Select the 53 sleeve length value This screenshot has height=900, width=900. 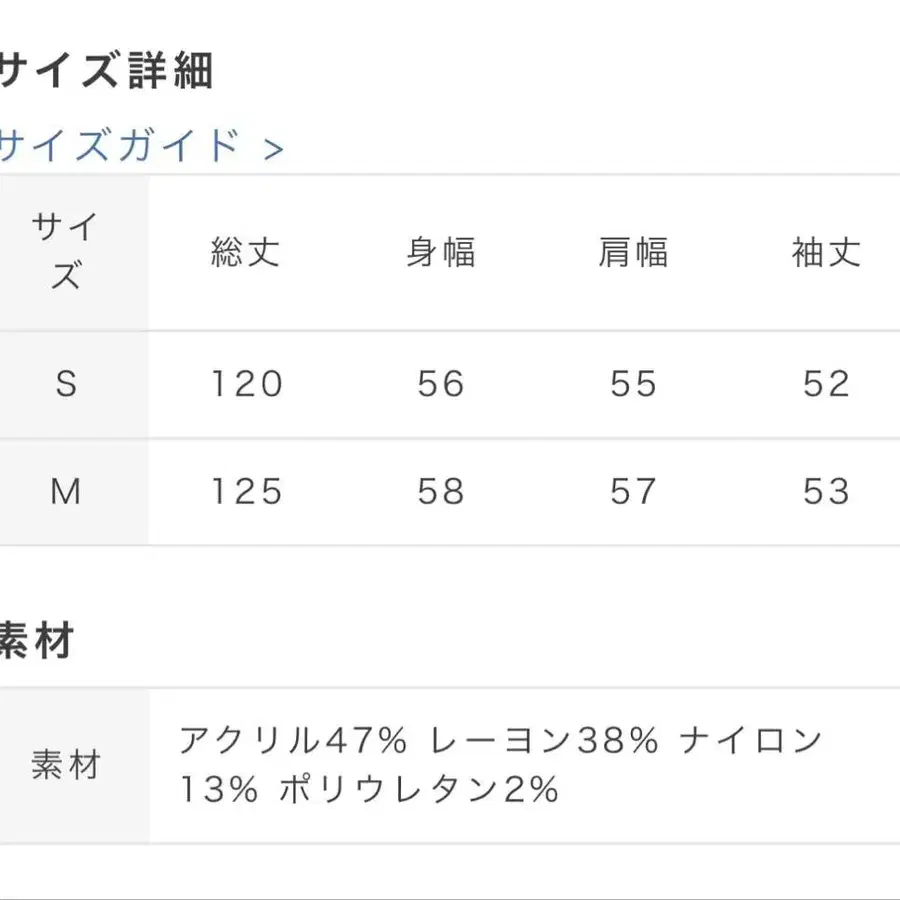tap(826, 491)
